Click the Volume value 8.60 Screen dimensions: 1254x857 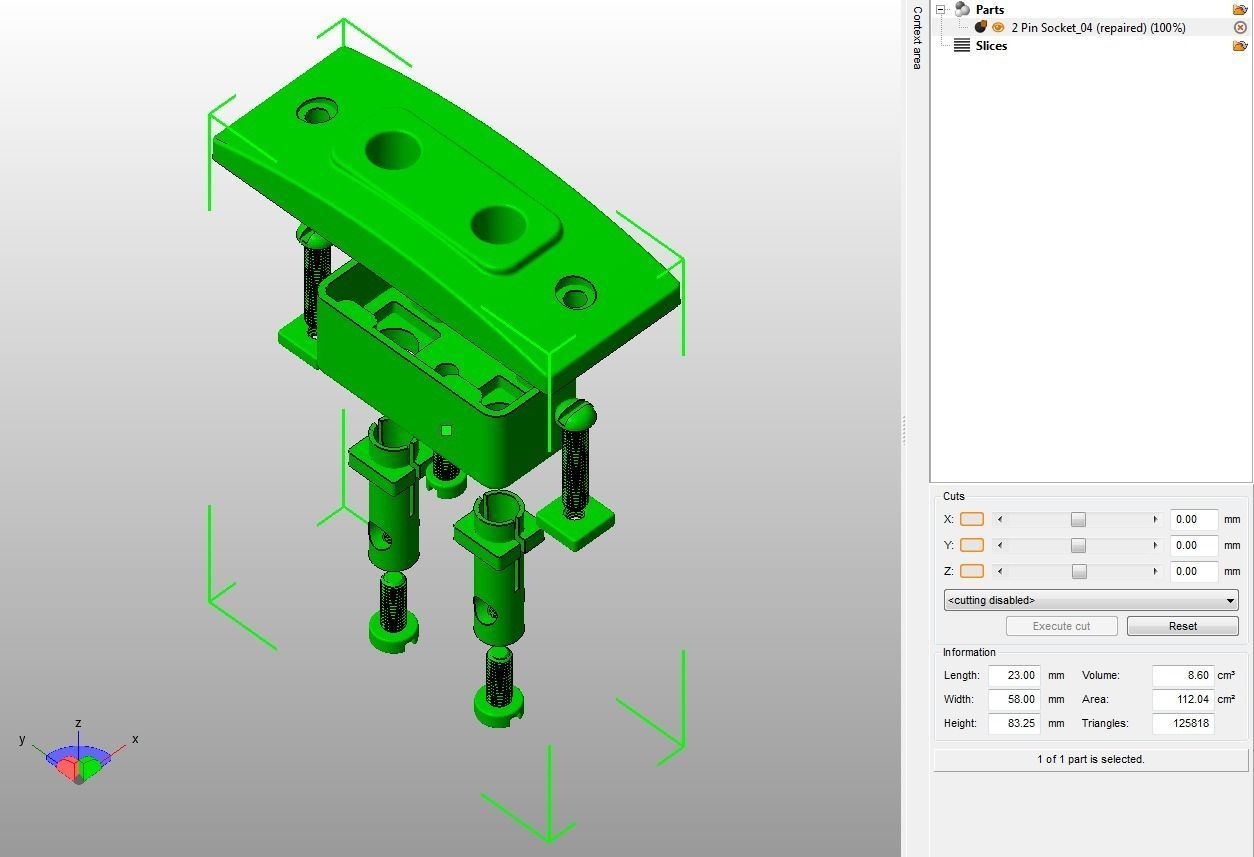point(1183,675)
